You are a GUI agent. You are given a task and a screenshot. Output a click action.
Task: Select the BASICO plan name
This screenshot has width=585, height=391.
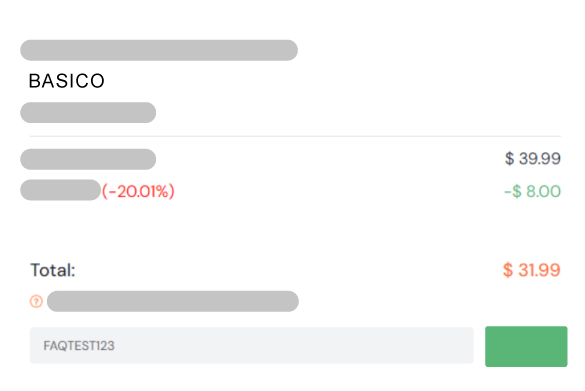point(66,81)
